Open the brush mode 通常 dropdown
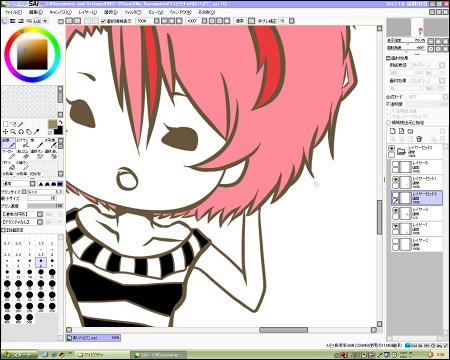The height and width of the screenshot is (360, 450). click(19, 184)
